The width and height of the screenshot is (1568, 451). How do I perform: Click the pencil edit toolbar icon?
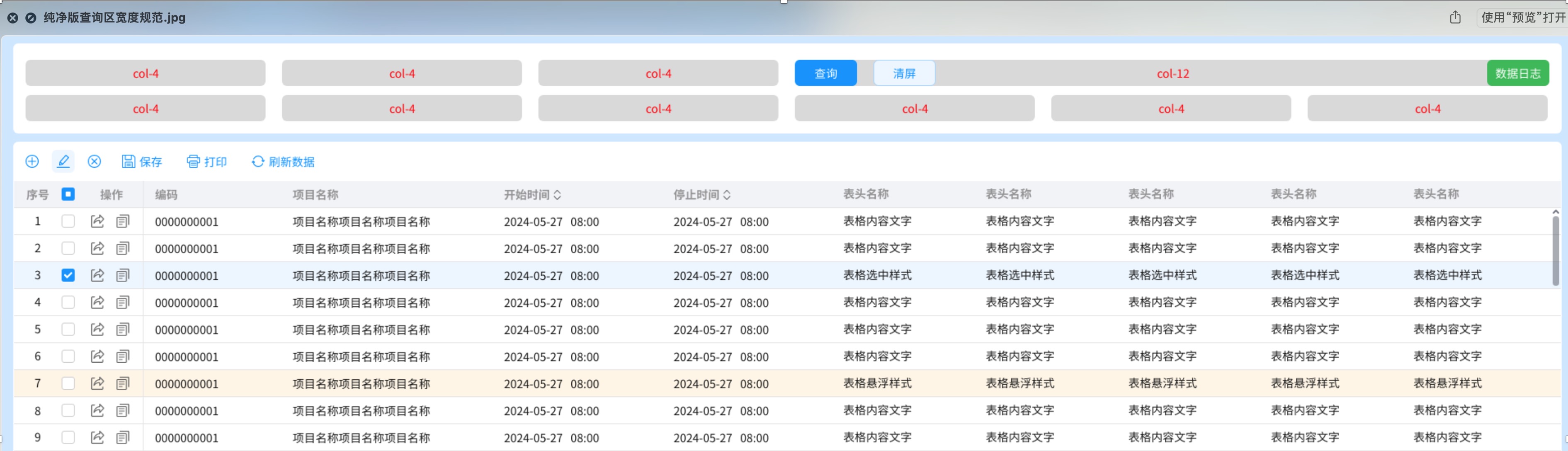(x=63, y=161)
